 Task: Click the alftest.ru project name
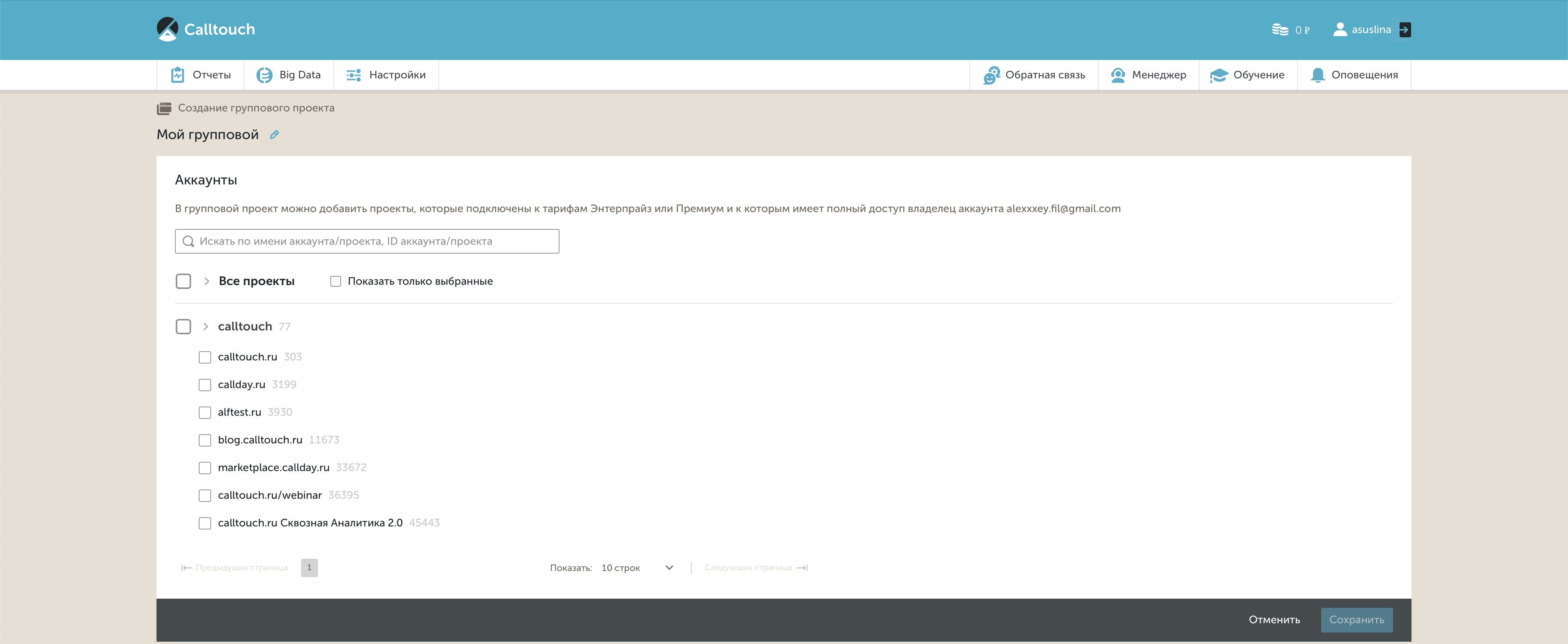click(x=239, y=412)
